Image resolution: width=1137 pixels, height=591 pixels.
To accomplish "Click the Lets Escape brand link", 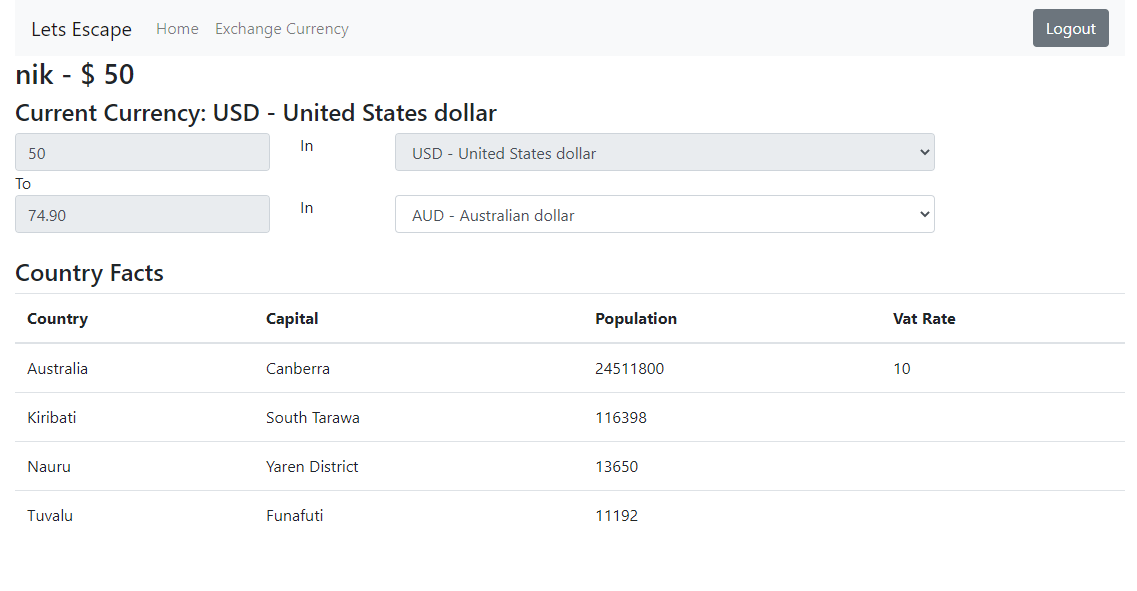I will click(81, 29).
